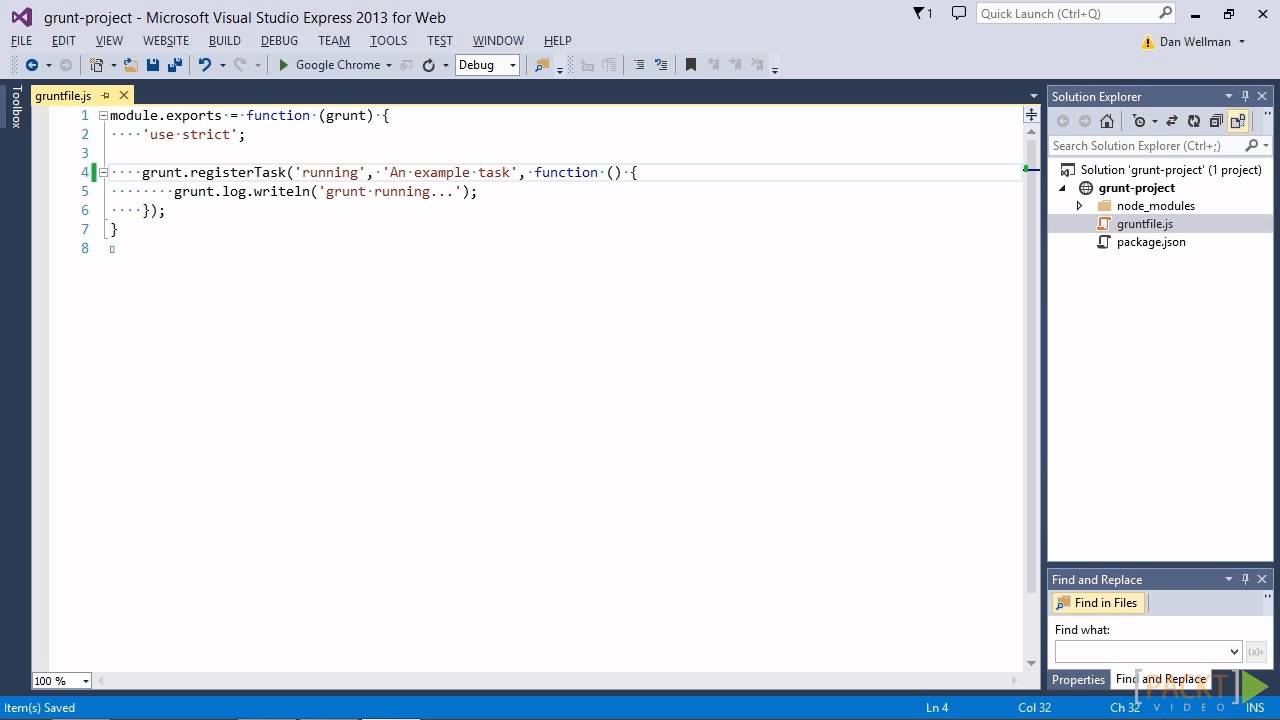Click the search magnifier in Solution Explorer
Viewport: 1280px width, 720px height.
click(1251, 146)
